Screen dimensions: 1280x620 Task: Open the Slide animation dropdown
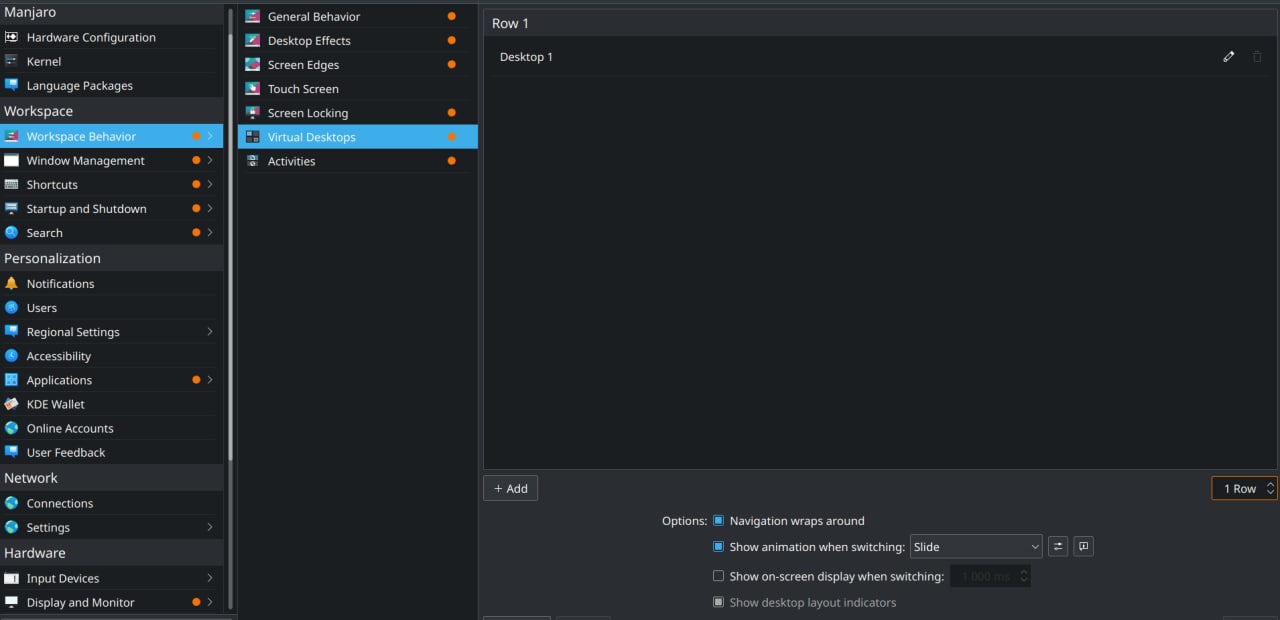coord(976,546)
